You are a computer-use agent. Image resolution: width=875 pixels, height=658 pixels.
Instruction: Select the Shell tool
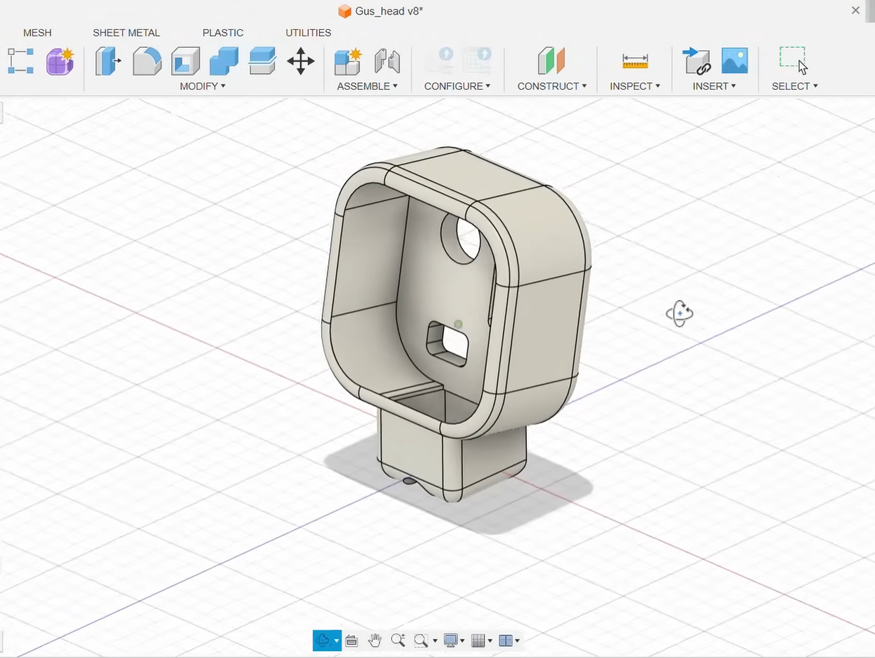click(185, 61)
